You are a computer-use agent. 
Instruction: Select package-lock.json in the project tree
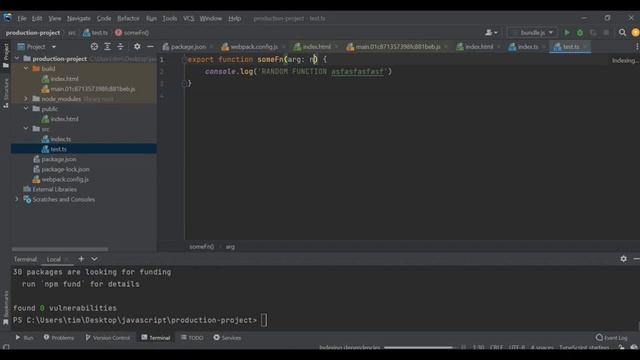pyautogui.click(x=65, y=169)
